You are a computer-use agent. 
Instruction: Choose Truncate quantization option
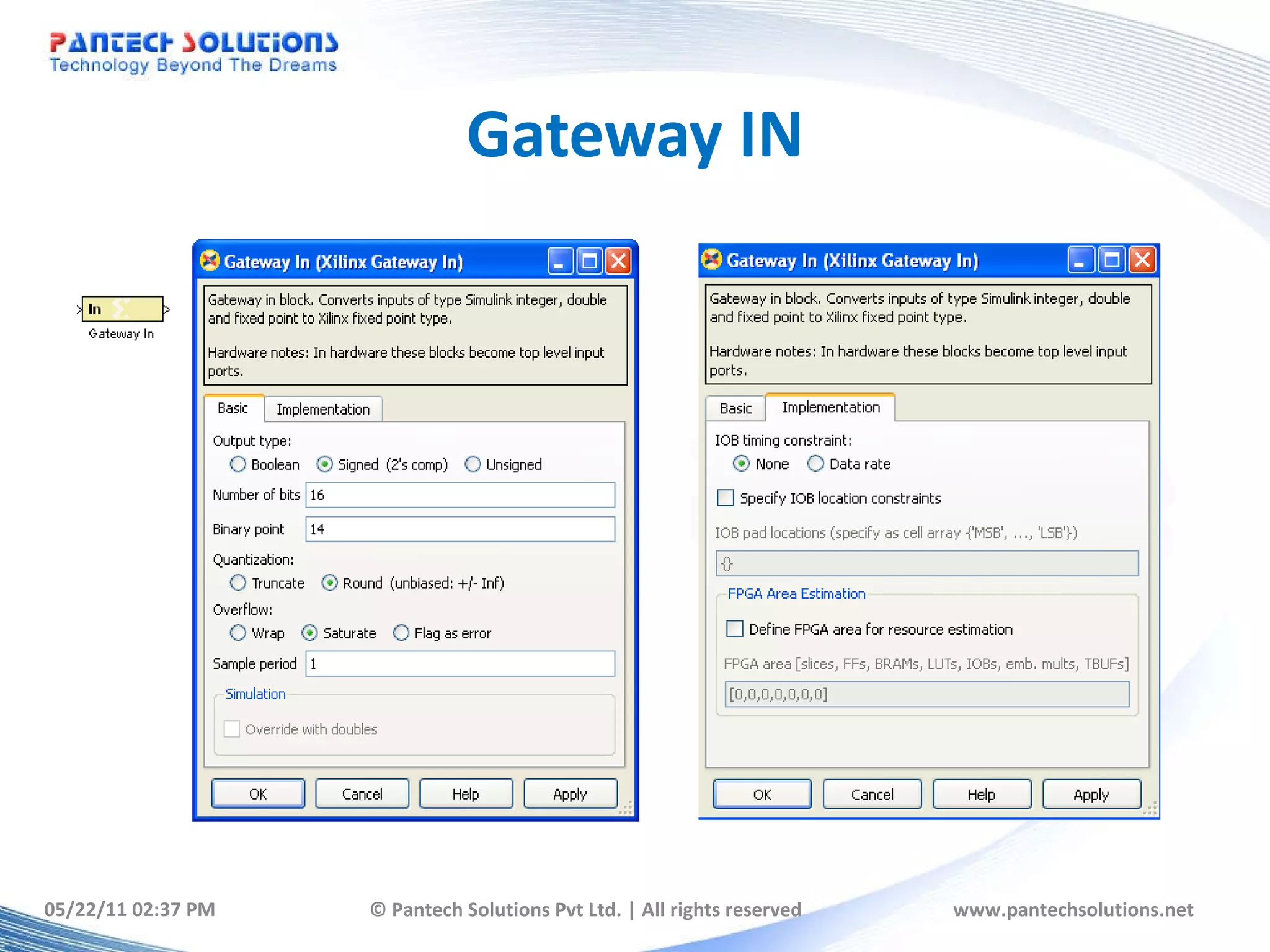[238, 583]
